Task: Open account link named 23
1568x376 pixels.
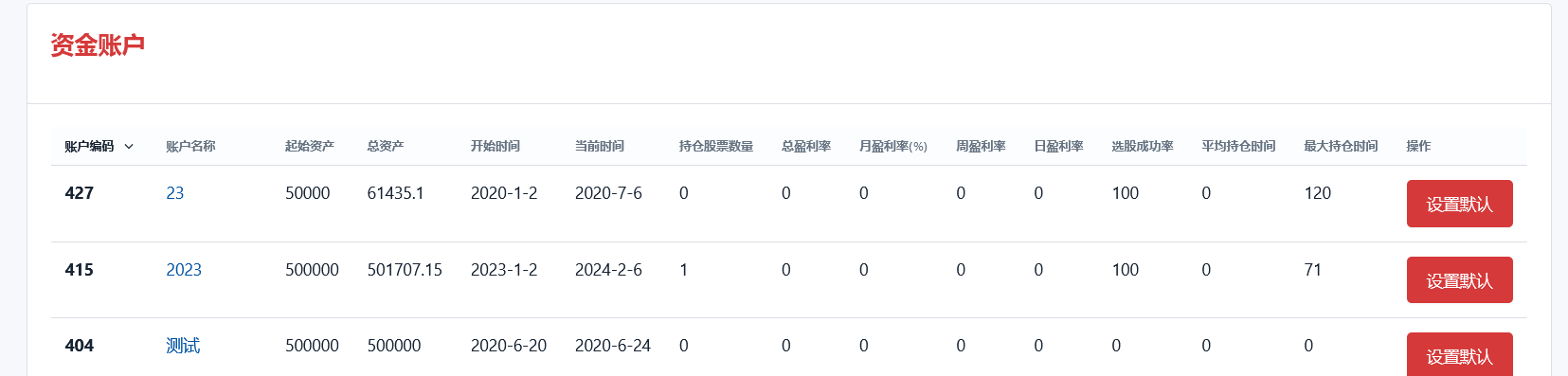Action: (x=175, y=193)
